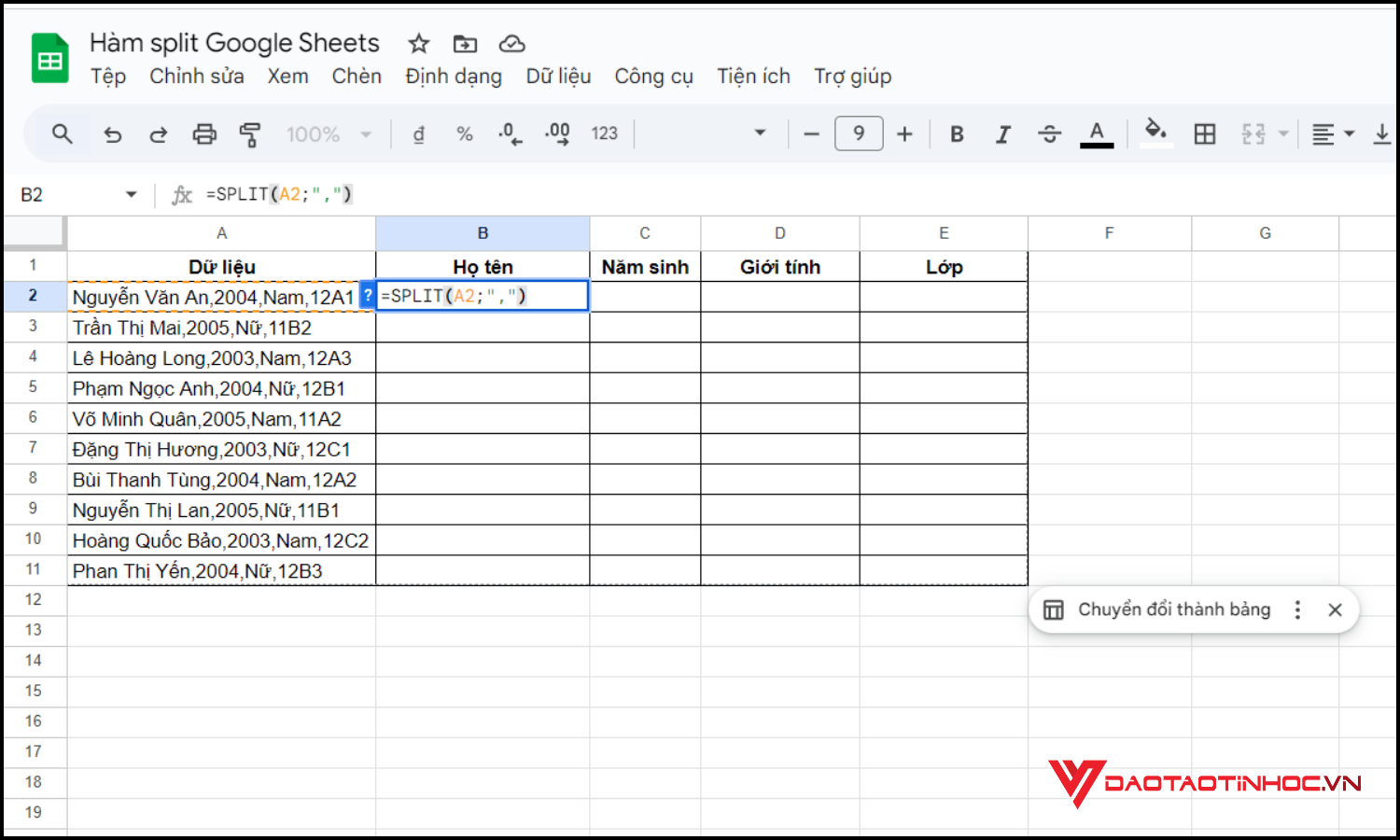
Task: Select cell Trần Thị Mai,2005,Nữ,11B2
Action: 221,328
